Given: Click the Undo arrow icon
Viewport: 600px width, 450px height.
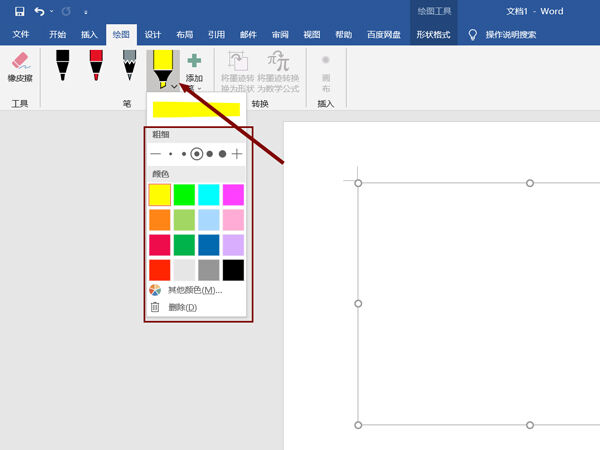Looking at the screenshot, I should (x=39, y=12).
